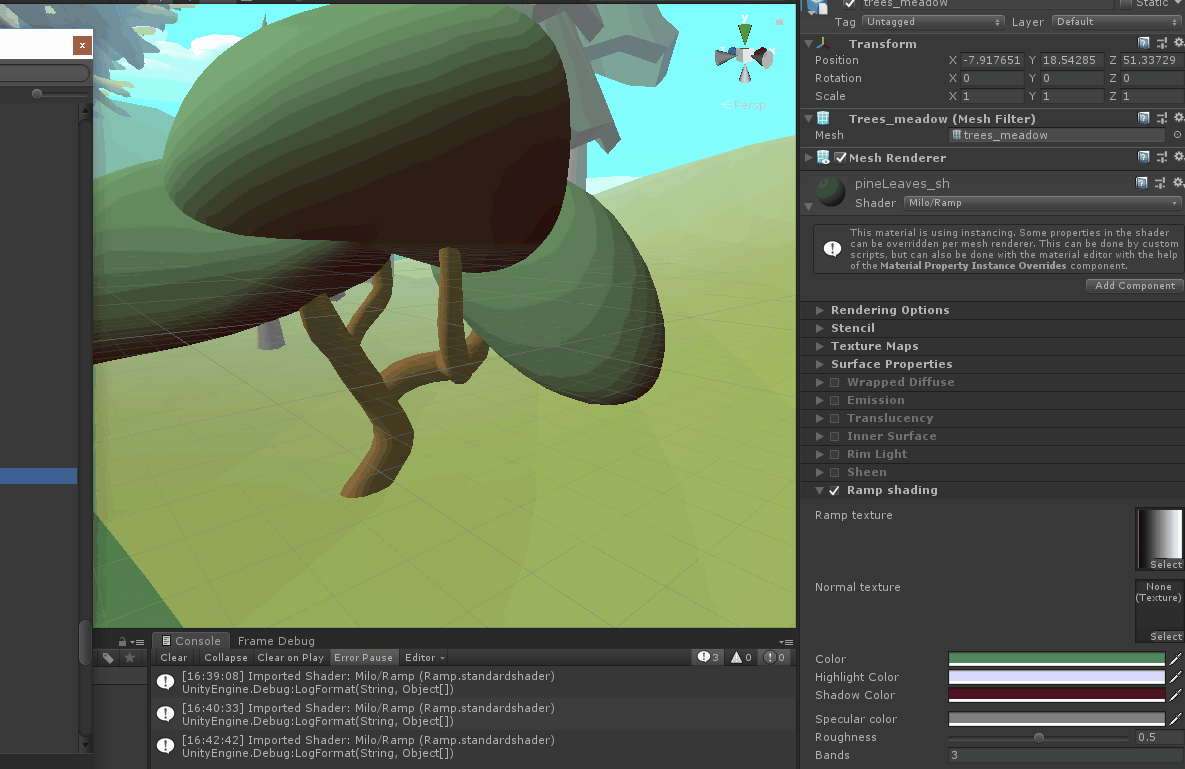Open the Transform component gear menu

(1178, 44)
